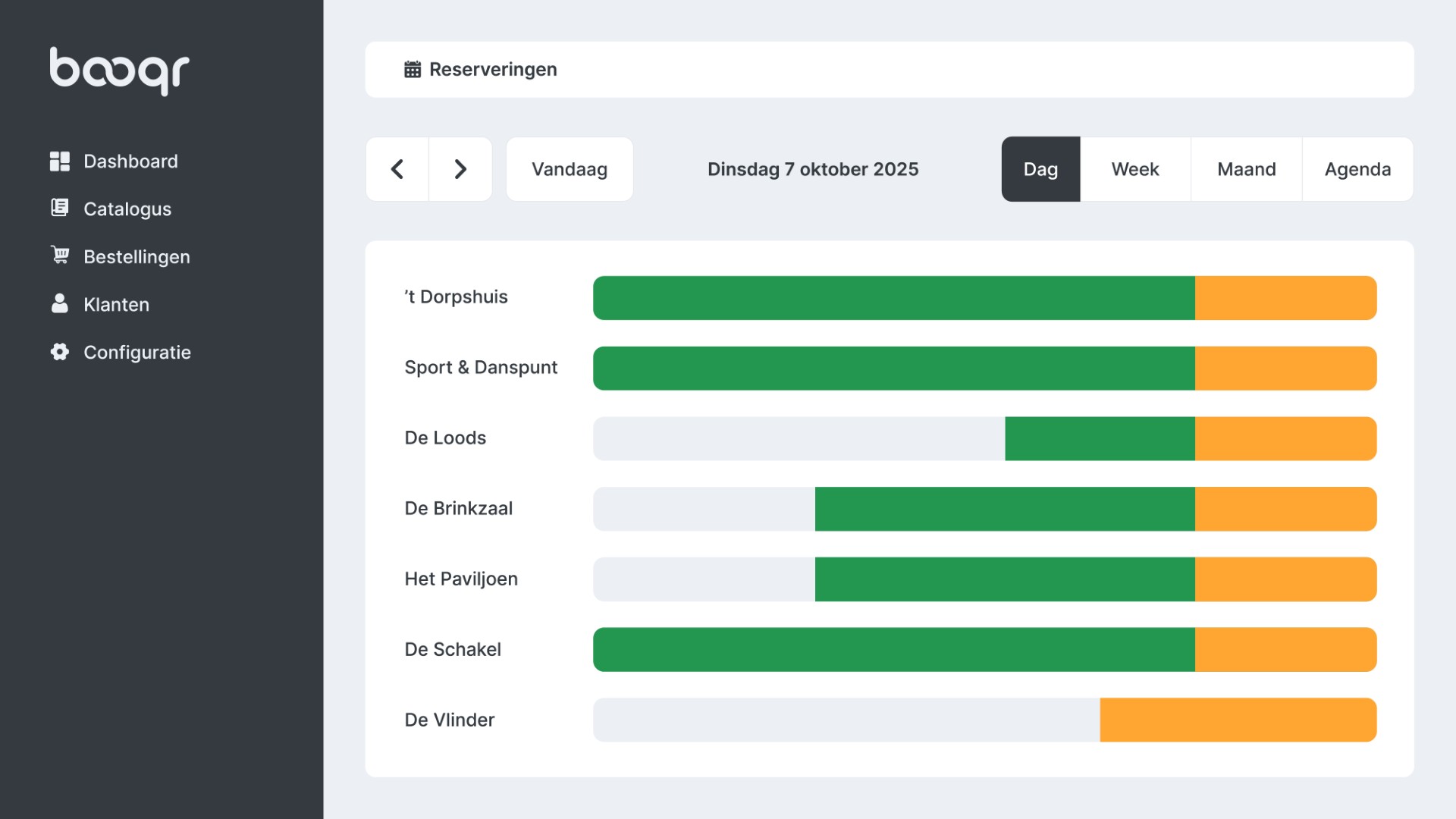The width and height of the screenshot is (1456, 819).
Task: Open Klanten in sidebar menu
Action: point(116,305)
